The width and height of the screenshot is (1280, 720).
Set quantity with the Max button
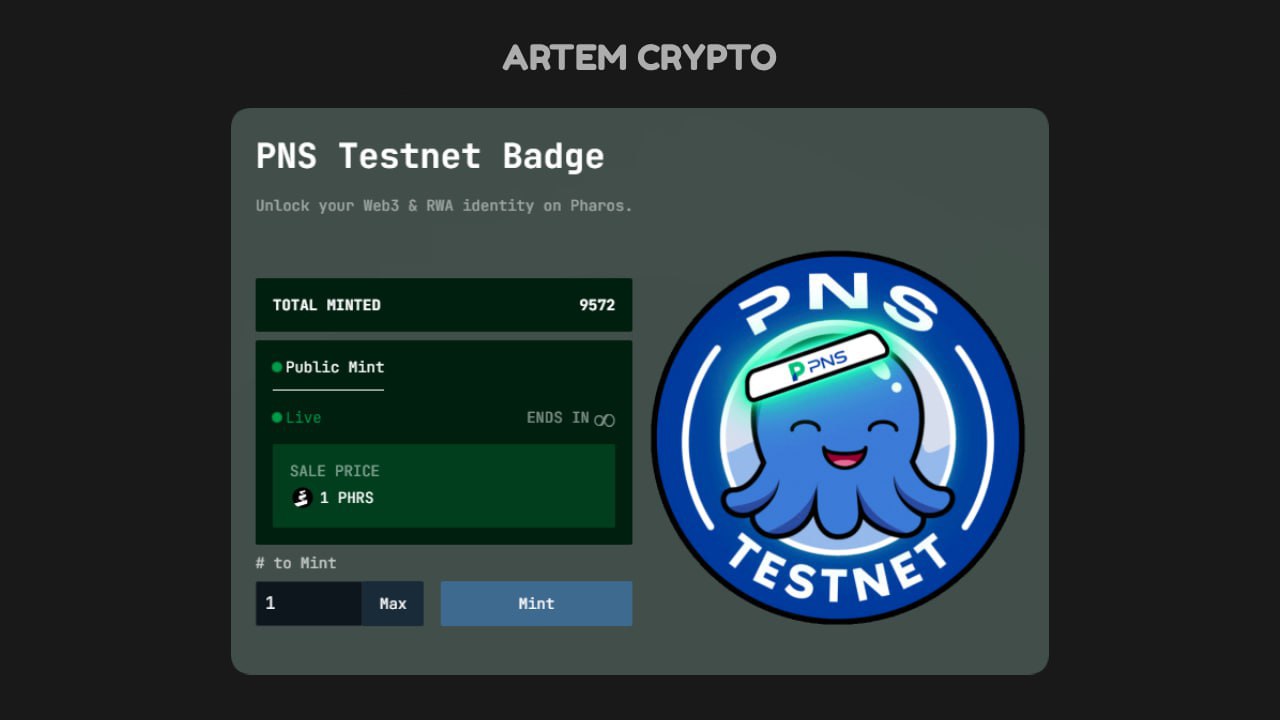coord(393,604)
